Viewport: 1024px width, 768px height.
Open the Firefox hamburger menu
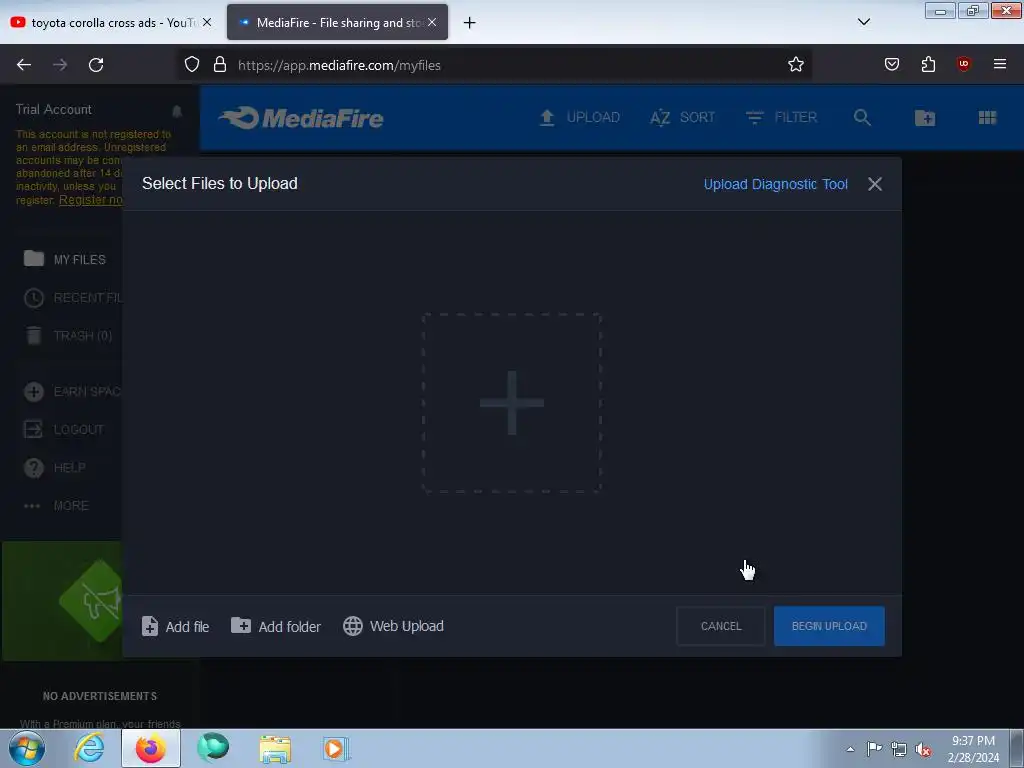click(1000, 64)
